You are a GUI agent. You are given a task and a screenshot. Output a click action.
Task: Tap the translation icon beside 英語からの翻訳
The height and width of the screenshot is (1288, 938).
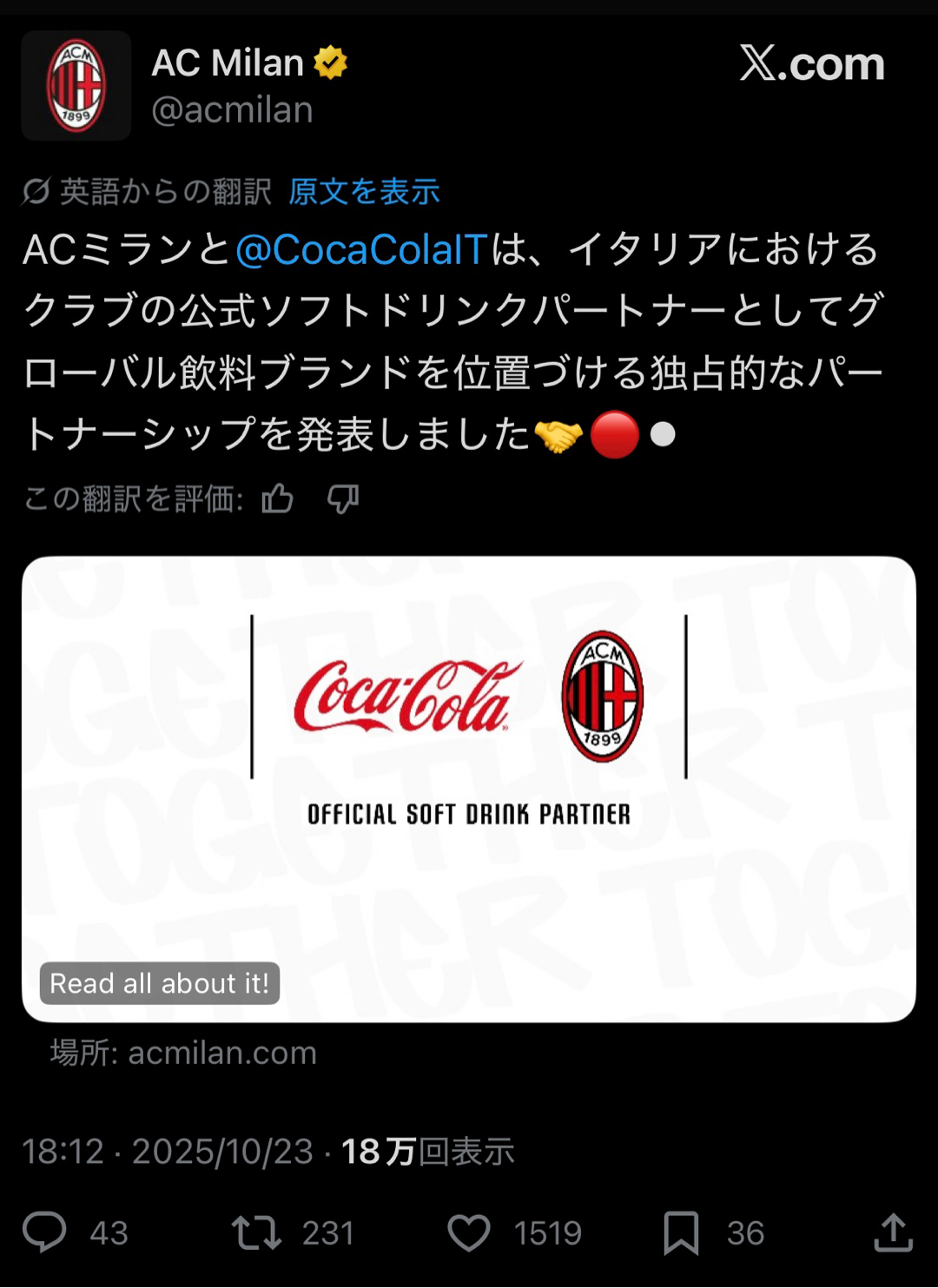point(36,191)
